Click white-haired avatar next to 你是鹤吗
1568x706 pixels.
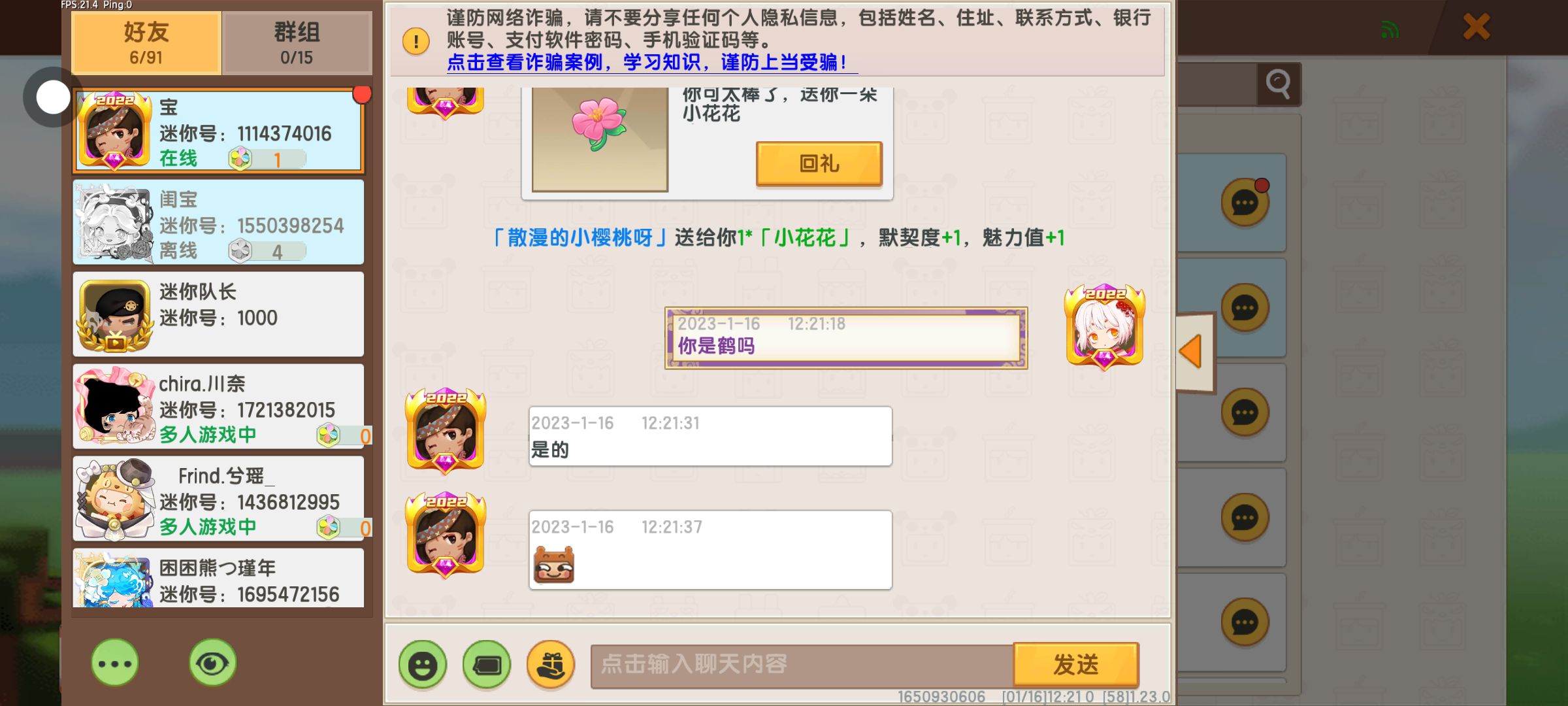point(1105,326)
